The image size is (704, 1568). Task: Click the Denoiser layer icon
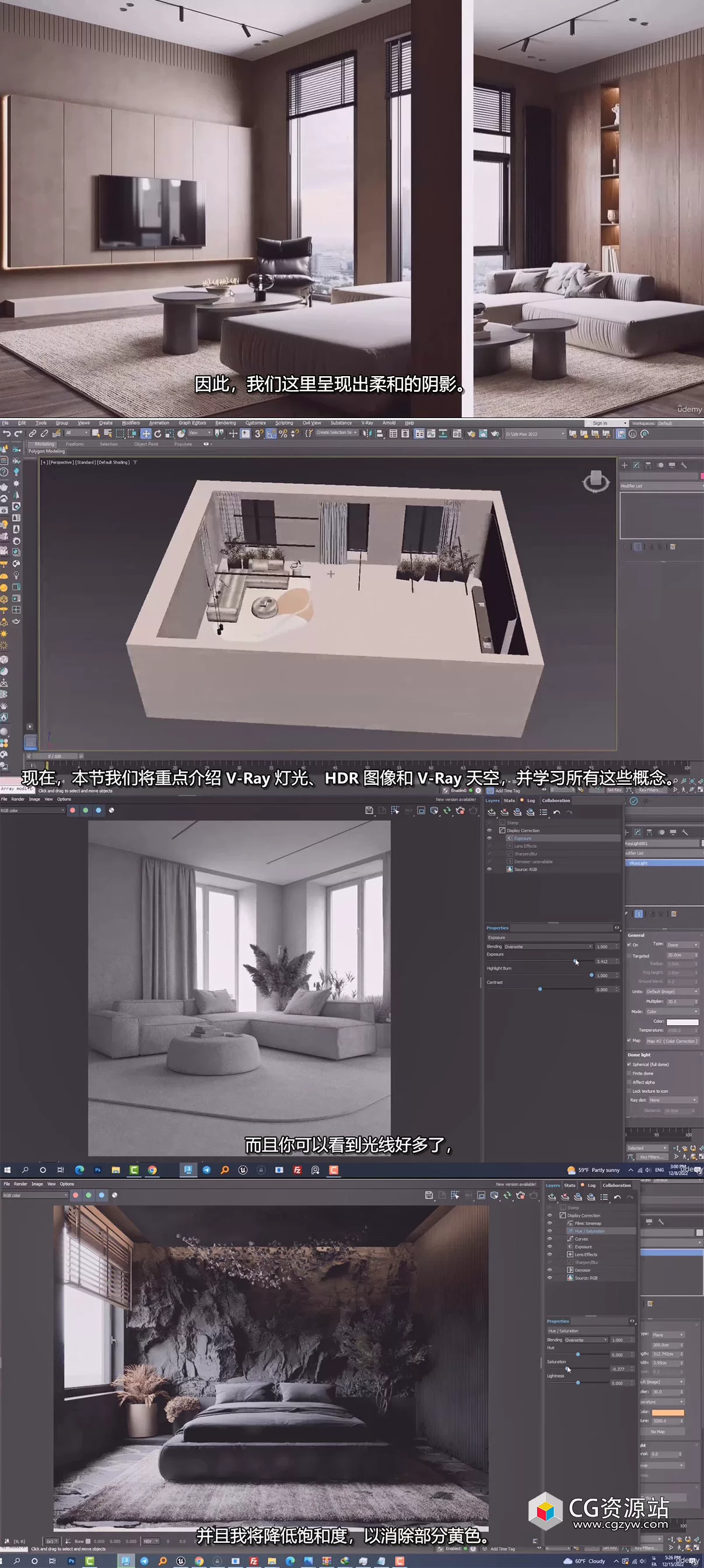(x=570, y=1270)
